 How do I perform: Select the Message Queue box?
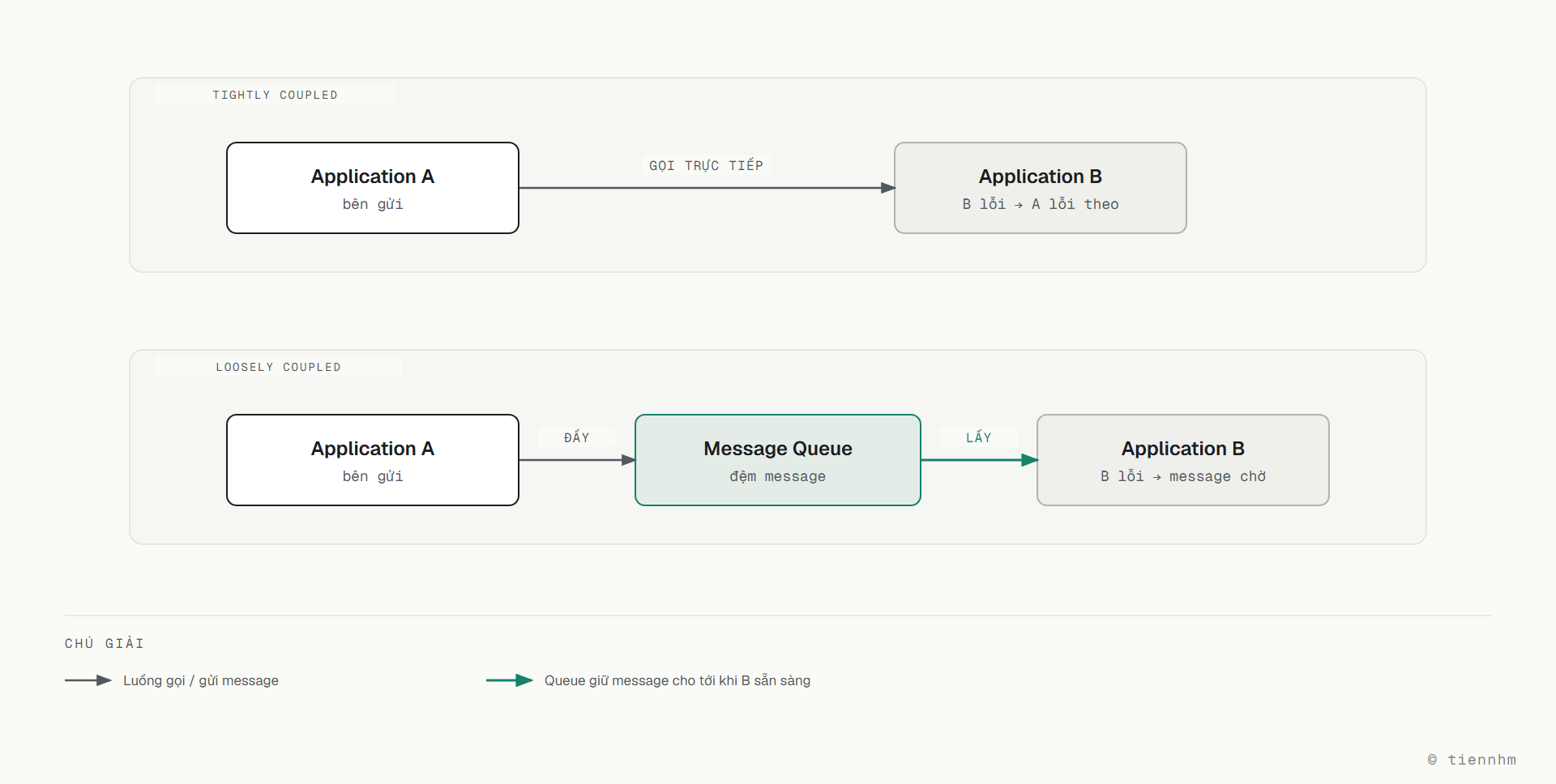coord(778,460)
